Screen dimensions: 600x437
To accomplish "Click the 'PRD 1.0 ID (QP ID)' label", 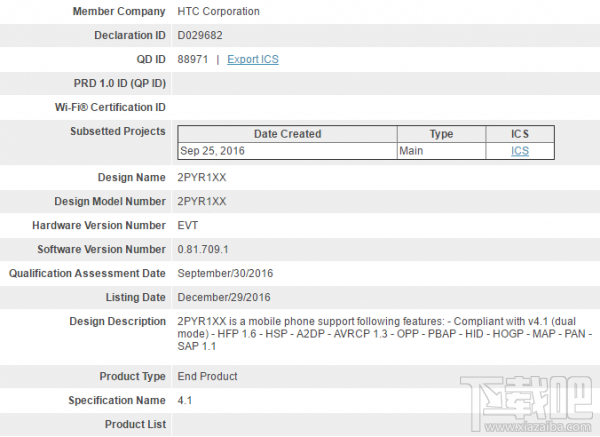I will (x=119, y=83).
